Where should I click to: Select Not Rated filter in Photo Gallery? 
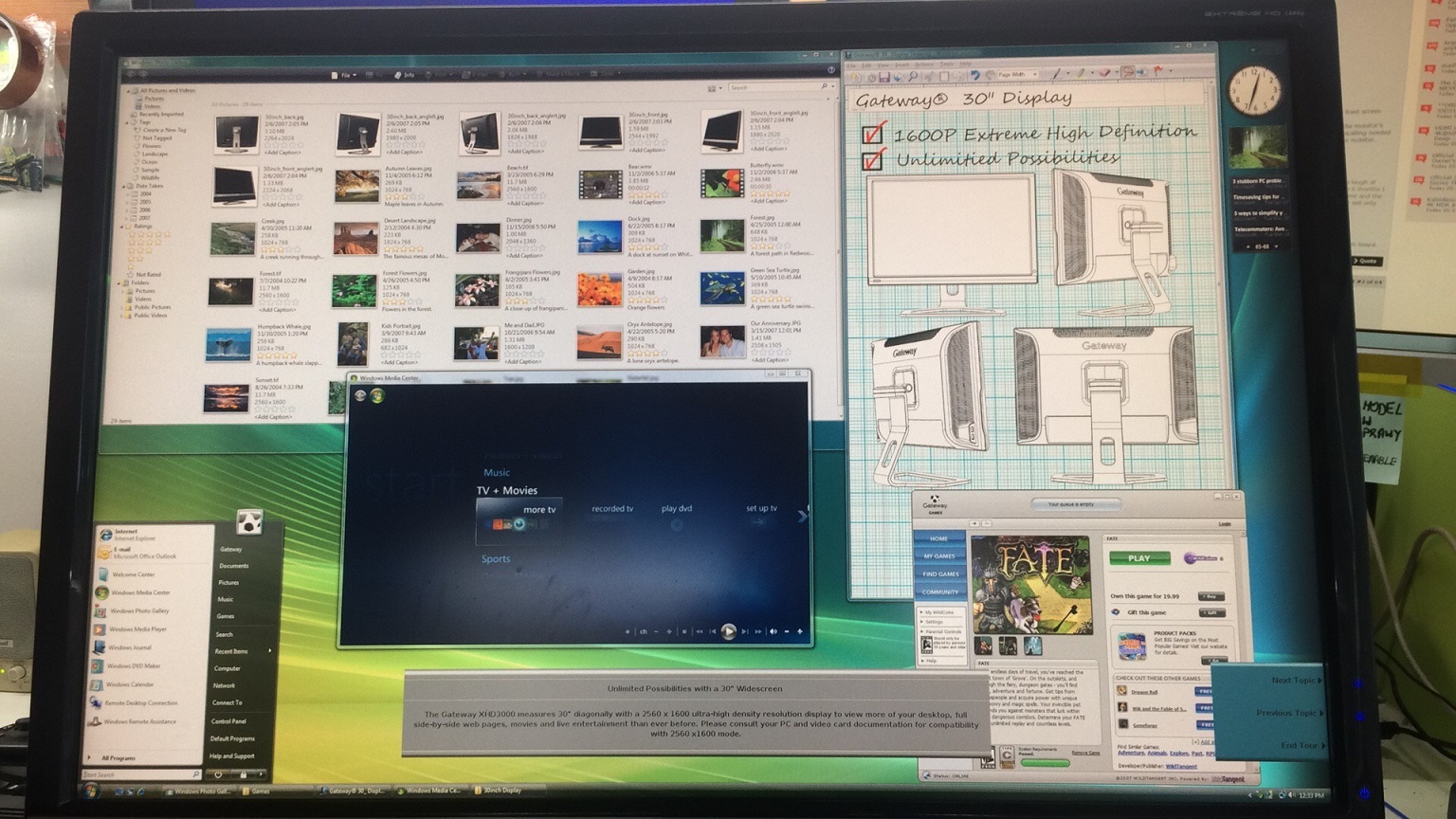click(145, 275)
